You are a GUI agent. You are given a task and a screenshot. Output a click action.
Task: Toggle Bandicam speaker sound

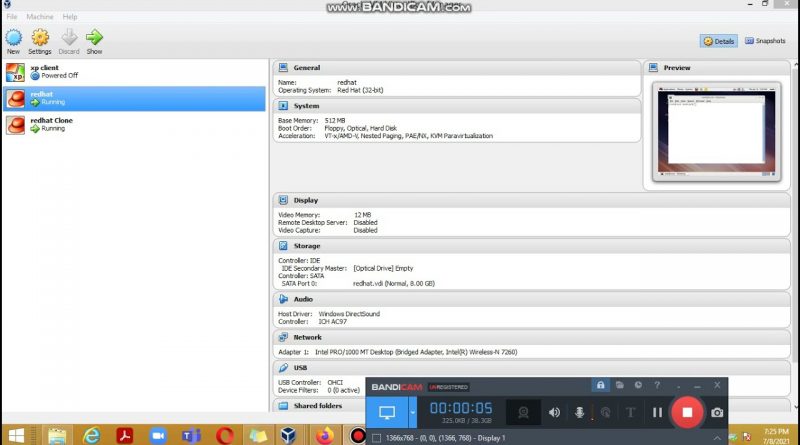554,412
